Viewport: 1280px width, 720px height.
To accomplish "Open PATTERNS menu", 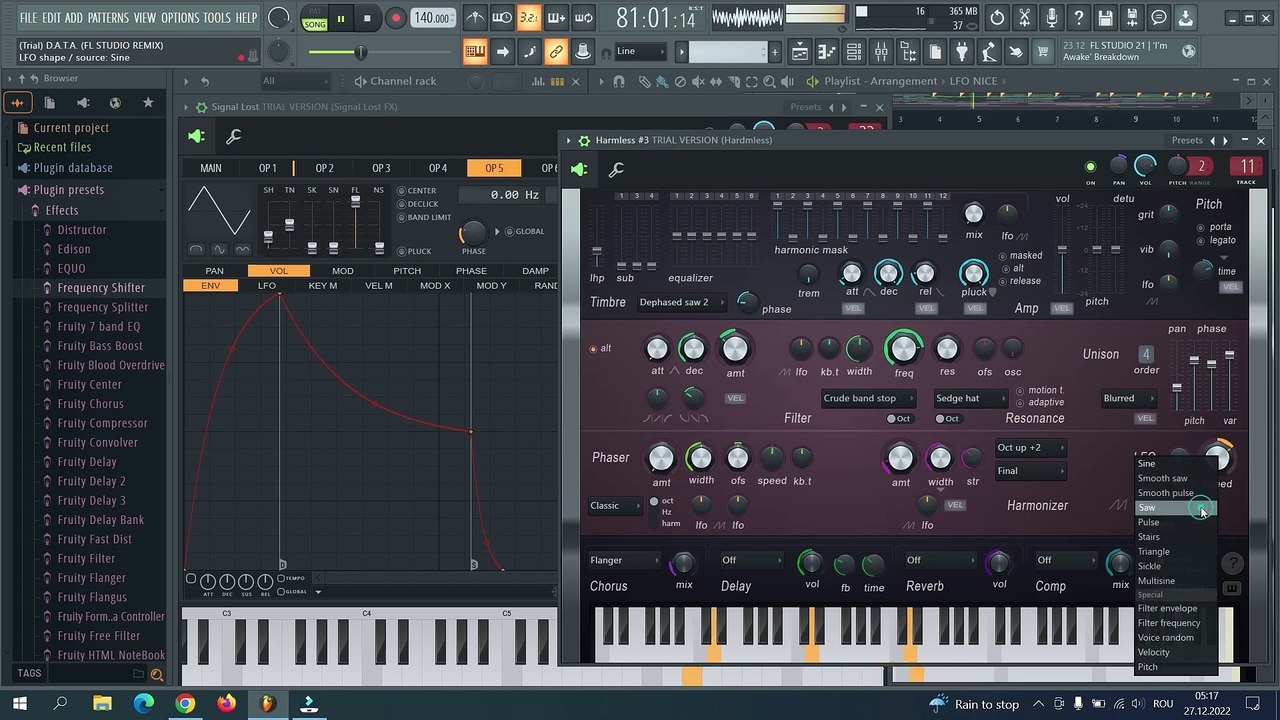I will [107, 18].
